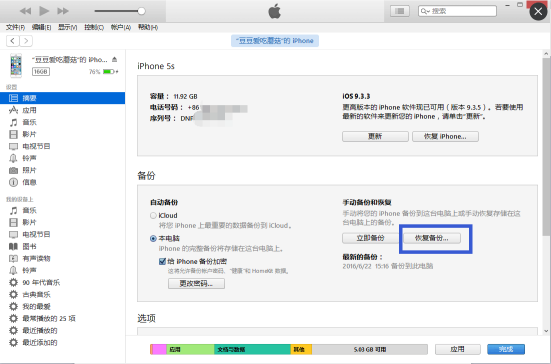Select the device name iPhone tab
Screen dimensions: 551x364
tap(275, 41)
